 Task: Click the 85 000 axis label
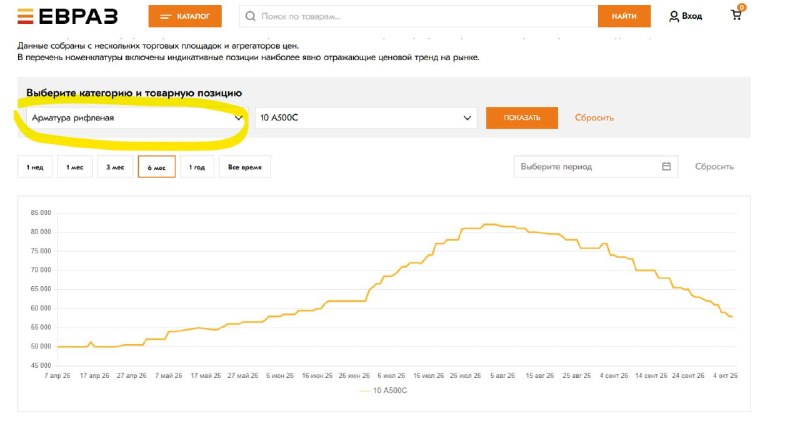pyautogui.click(x=39, y=213)
